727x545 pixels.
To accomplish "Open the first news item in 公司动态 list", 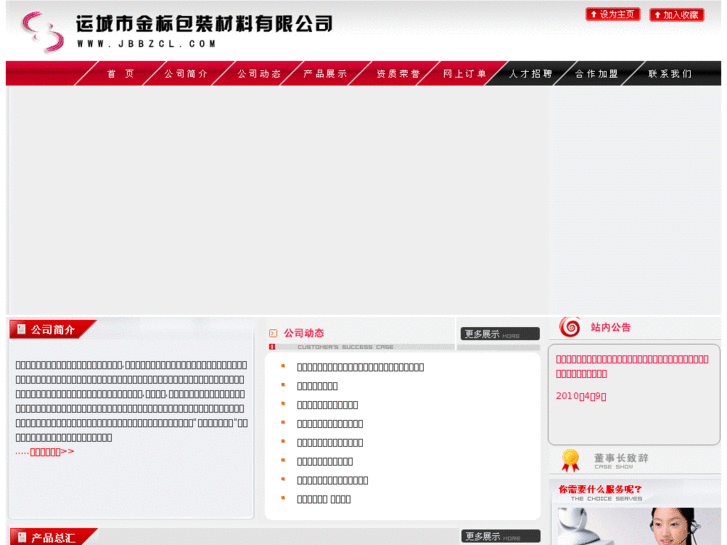I will point(360,367).
